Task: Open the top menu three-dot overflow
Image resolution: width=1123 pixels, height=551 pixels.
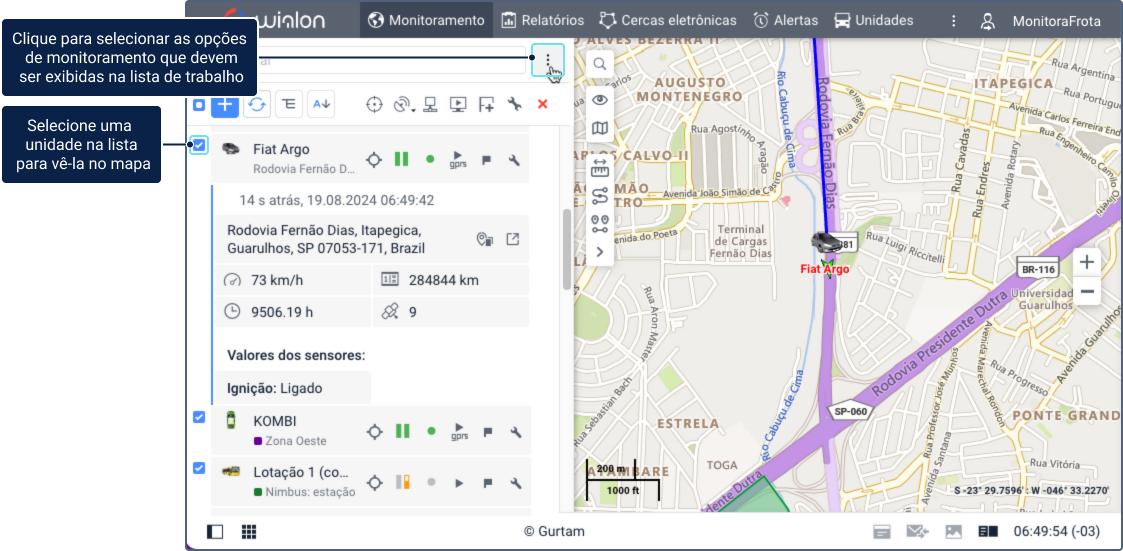Action: pos(953,21)
